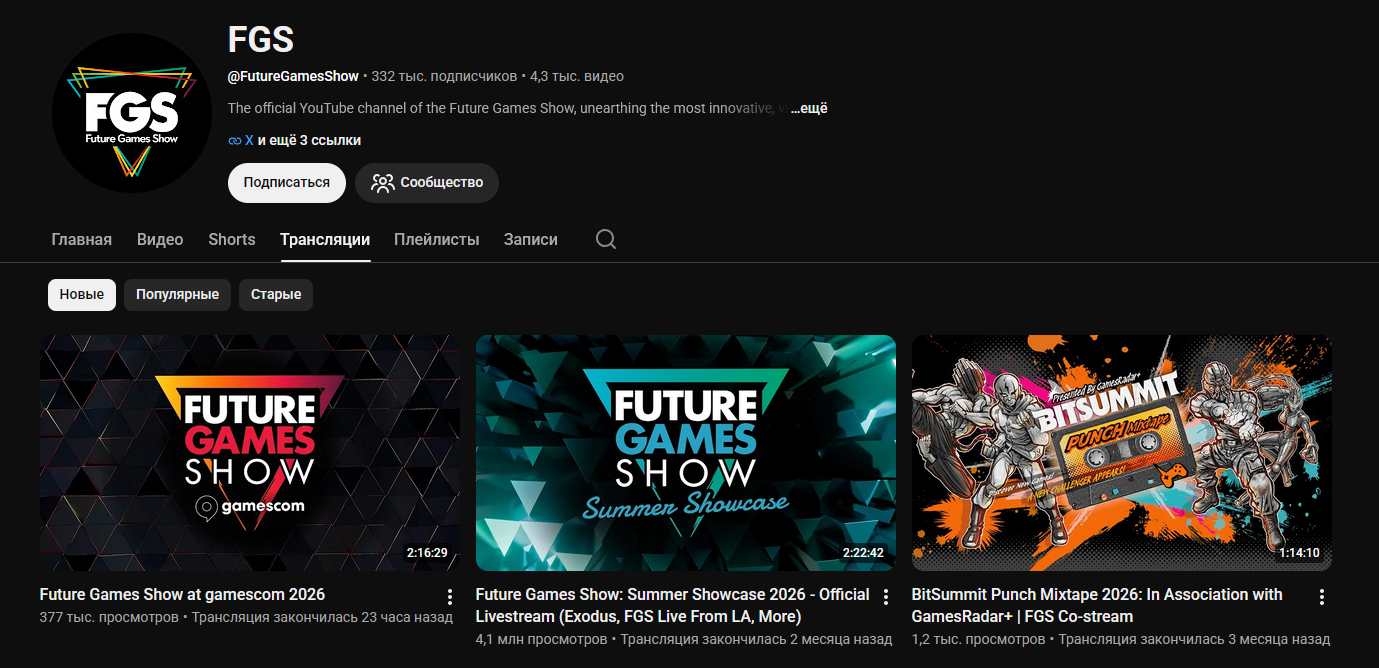Click the FGS channel avatar logo
The image size is (1379, 668).
pyautogui.click(x=132, y=113)
